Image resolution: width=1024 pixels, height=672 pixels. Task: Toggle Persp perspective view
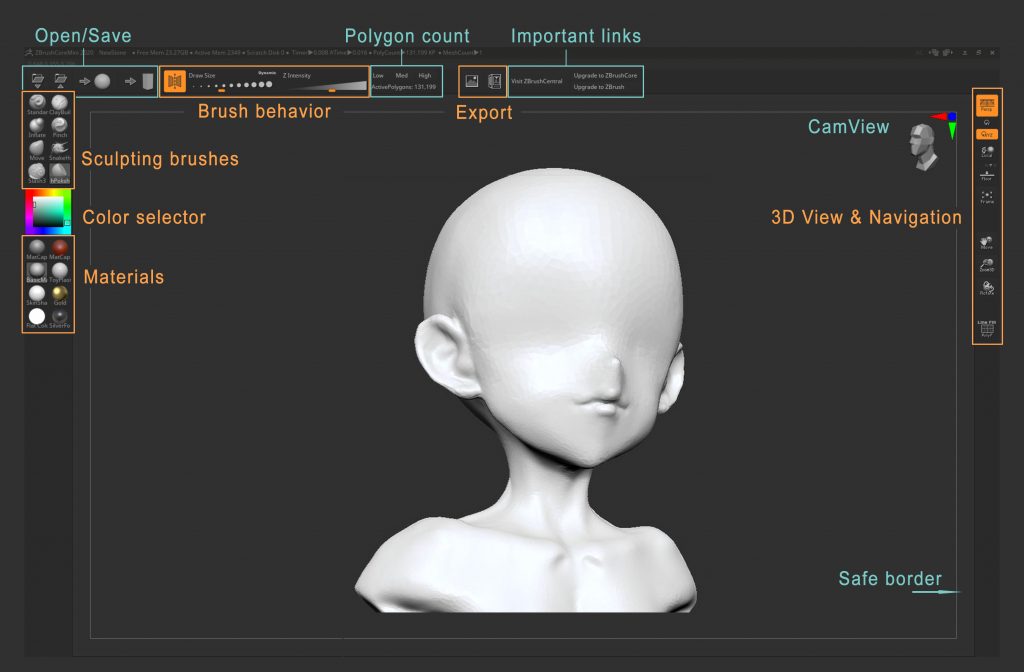987,105
